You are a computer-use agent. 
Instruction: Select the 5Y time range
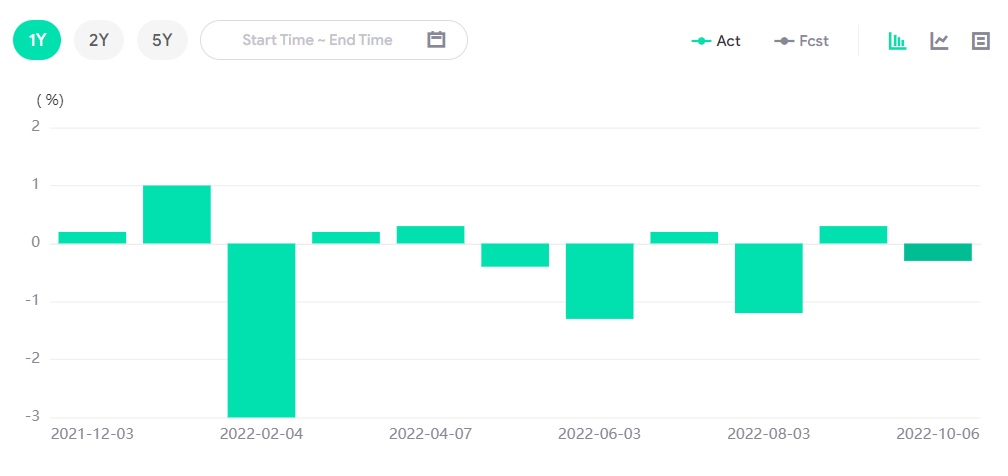(162, 40)
